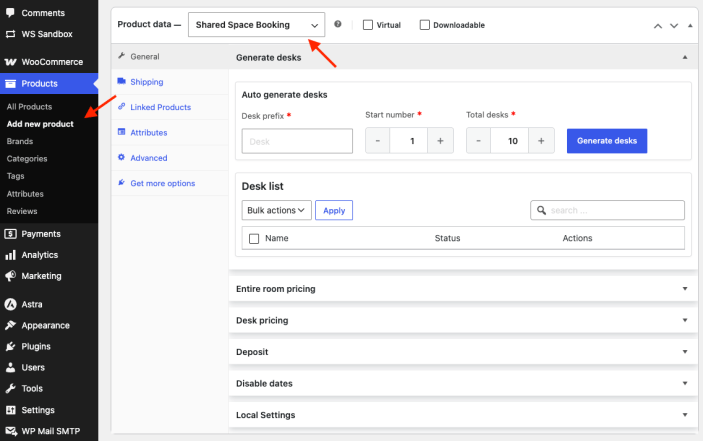Image resolution: width=703 pixels, height=441 pixels.
Task: Click the Total desks number field
Action: pos(510,141)
